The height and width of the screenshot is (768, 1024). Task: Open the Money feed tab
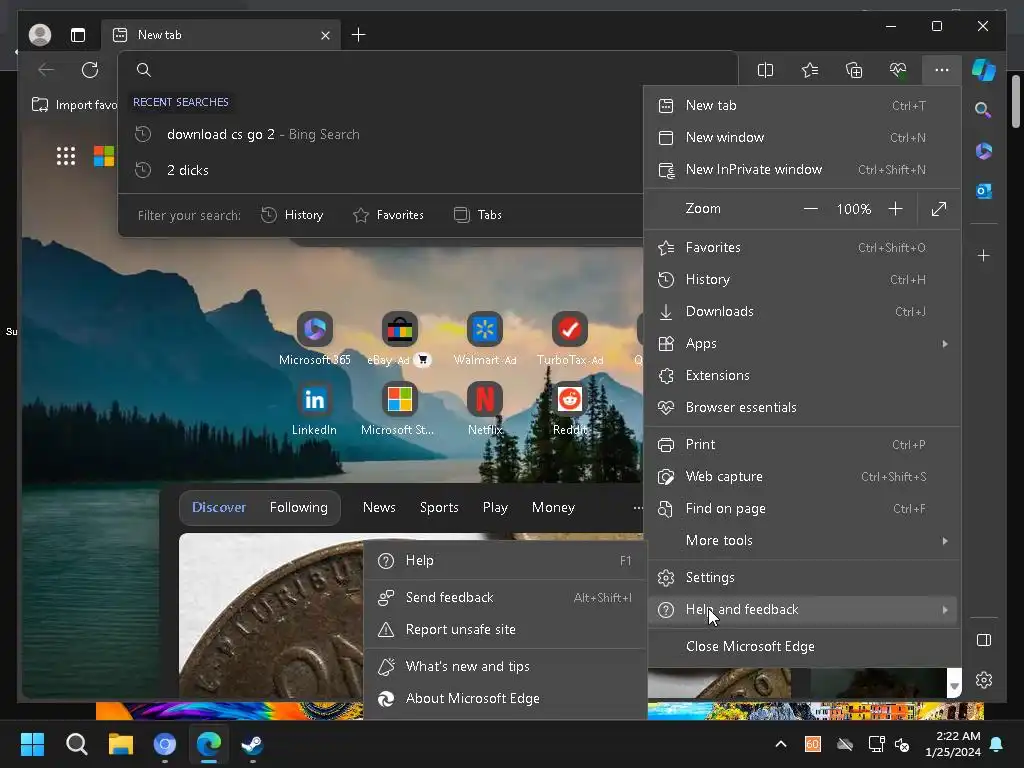tap(553, 507)
